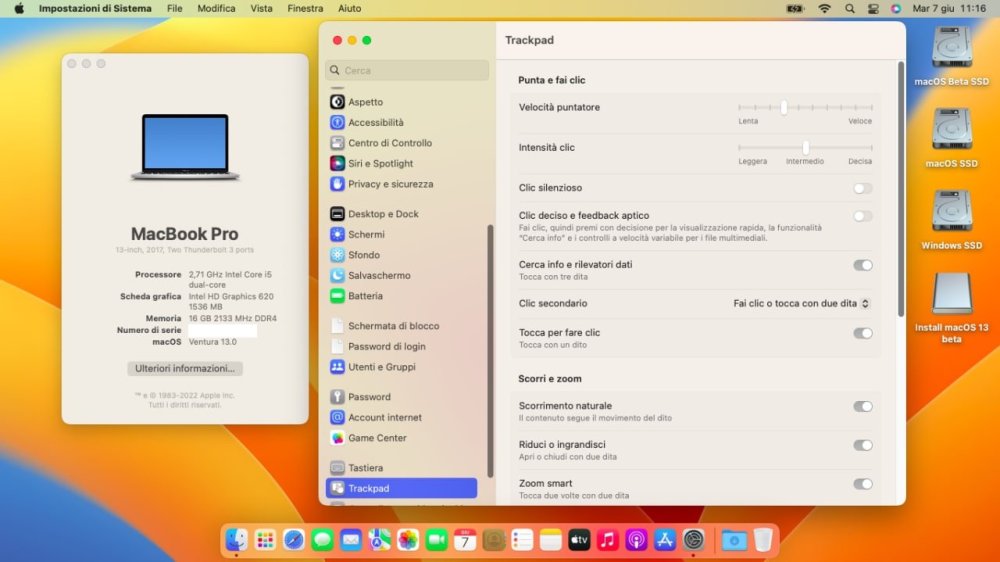The width and height of the screenshot is (1000, 562).
Task: Open the Aiuto menu
Action: tap(349, 8)
